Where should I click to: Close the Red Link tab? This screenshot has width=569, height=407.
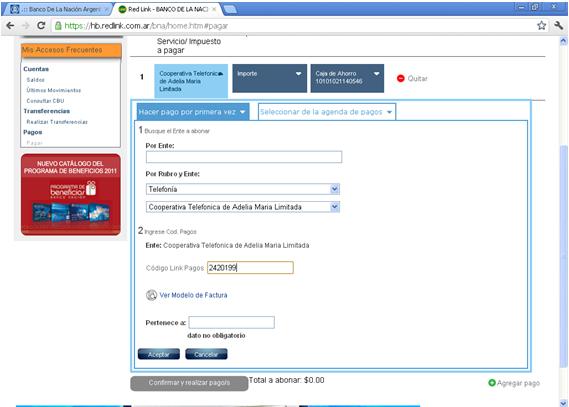tap(214, 9)
